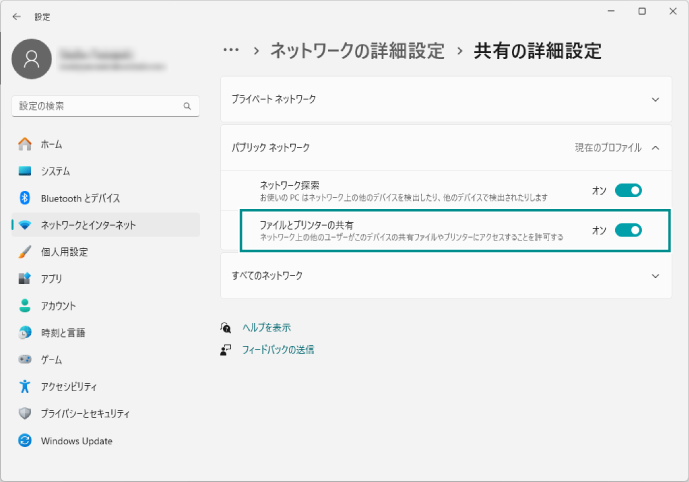Open the アカウント person icon
The height and width of the screenshot is (482, 689).
point(25,306)
